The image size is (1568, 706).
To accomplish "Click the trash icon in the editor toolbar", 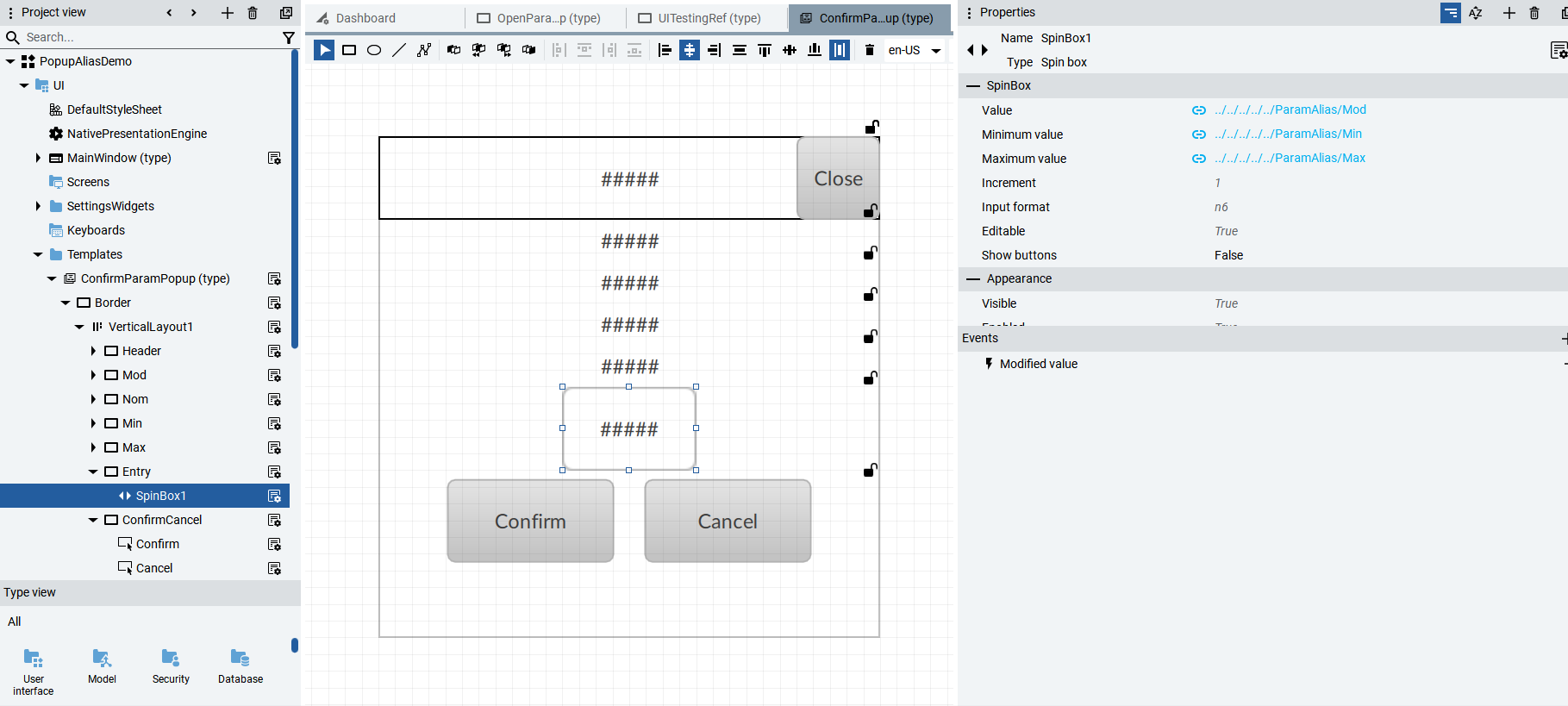I will pos(870,50).
